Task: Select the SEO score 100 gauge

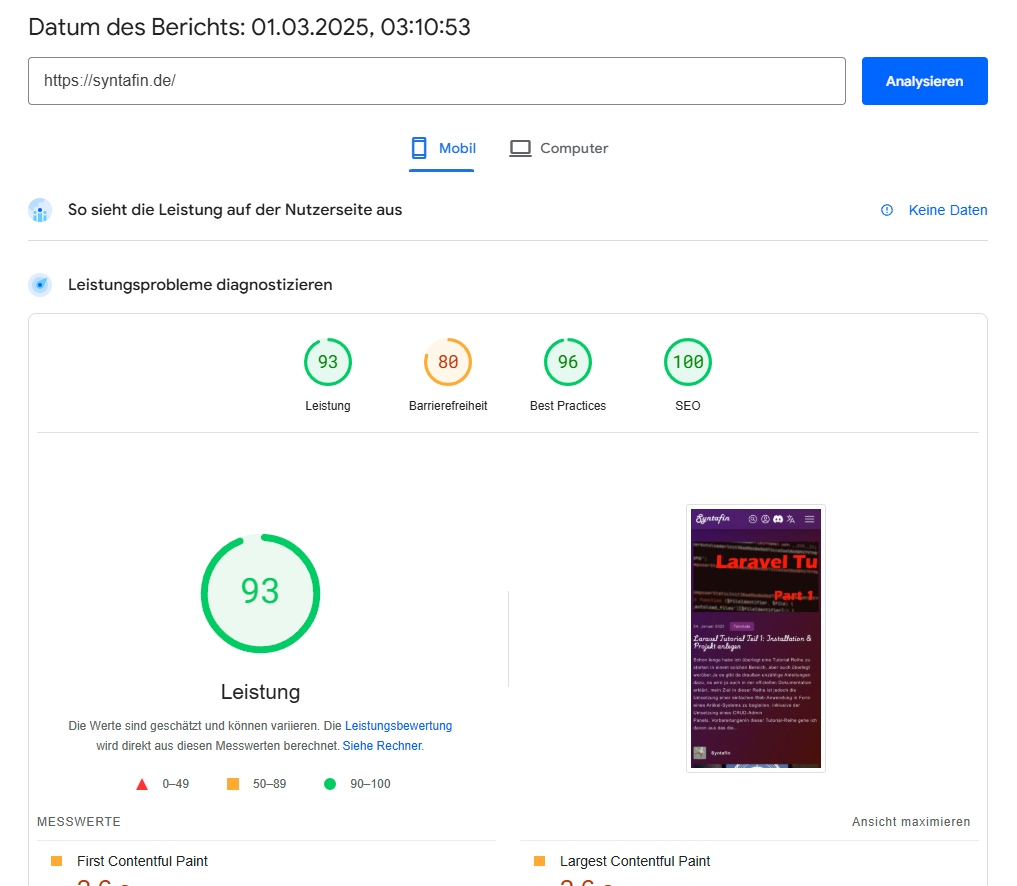Action: (x=688, y=362)
